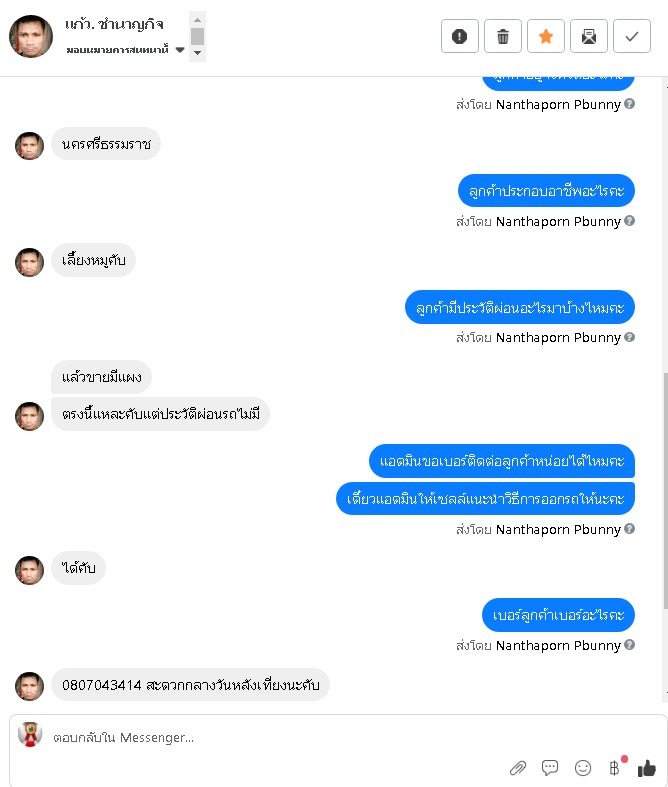Open the contact's large profile picture
Screen dimensions: 668x787
pos(31,36)
